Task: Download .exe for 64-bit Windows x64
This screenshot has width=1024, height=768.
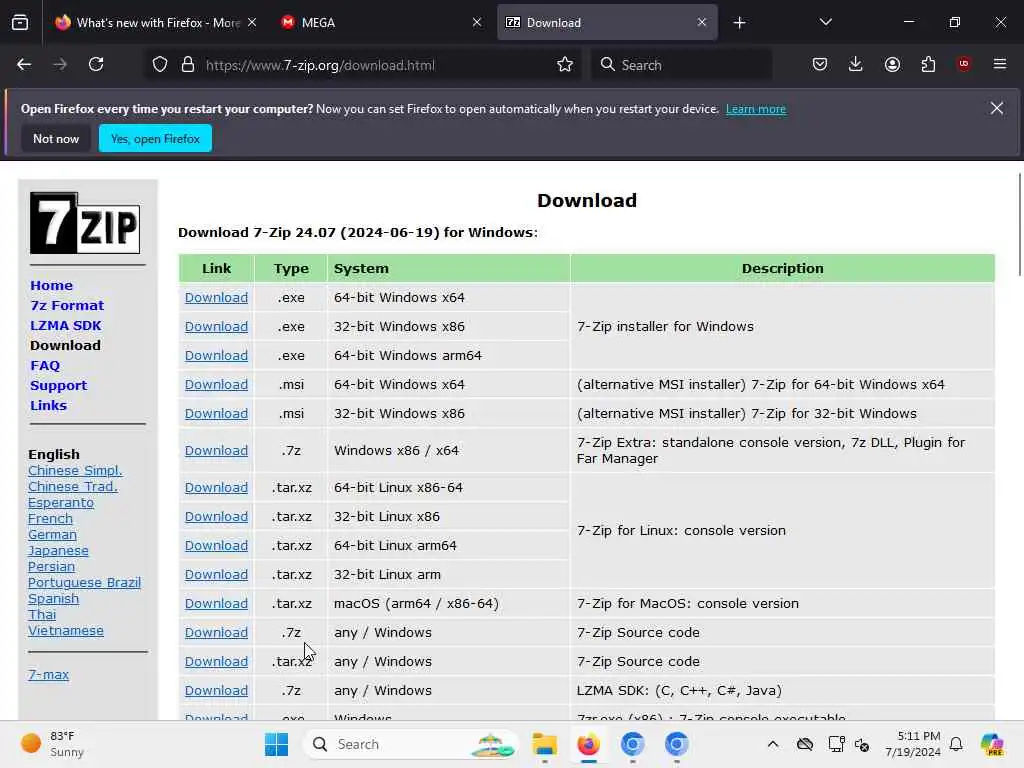Action: tap(216, 297)
